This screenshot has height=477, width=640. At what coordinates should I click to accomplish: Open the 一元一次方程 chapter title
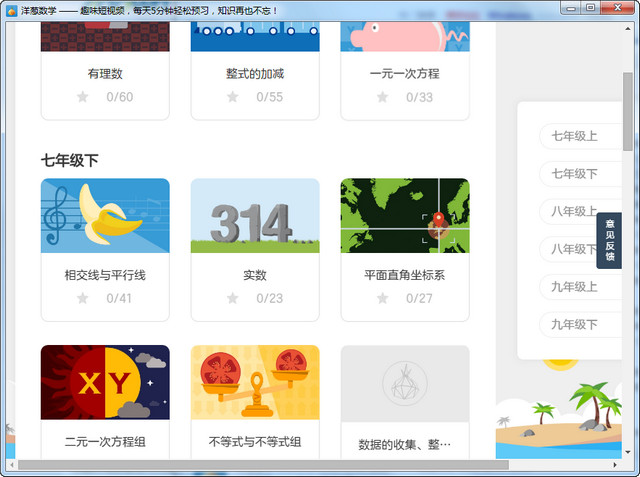tap(405, 74)
